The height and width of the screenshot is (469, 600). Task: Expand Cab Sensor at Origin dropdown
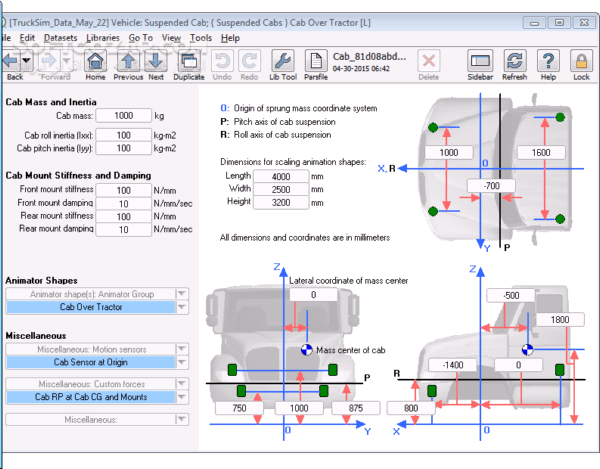[181, 362]
